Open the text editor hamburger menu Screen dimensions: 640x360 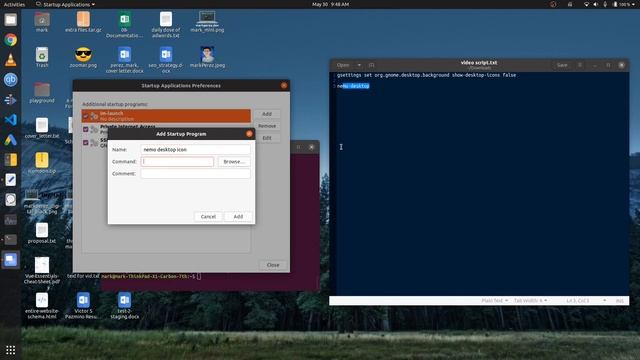[x=580, y=65]
